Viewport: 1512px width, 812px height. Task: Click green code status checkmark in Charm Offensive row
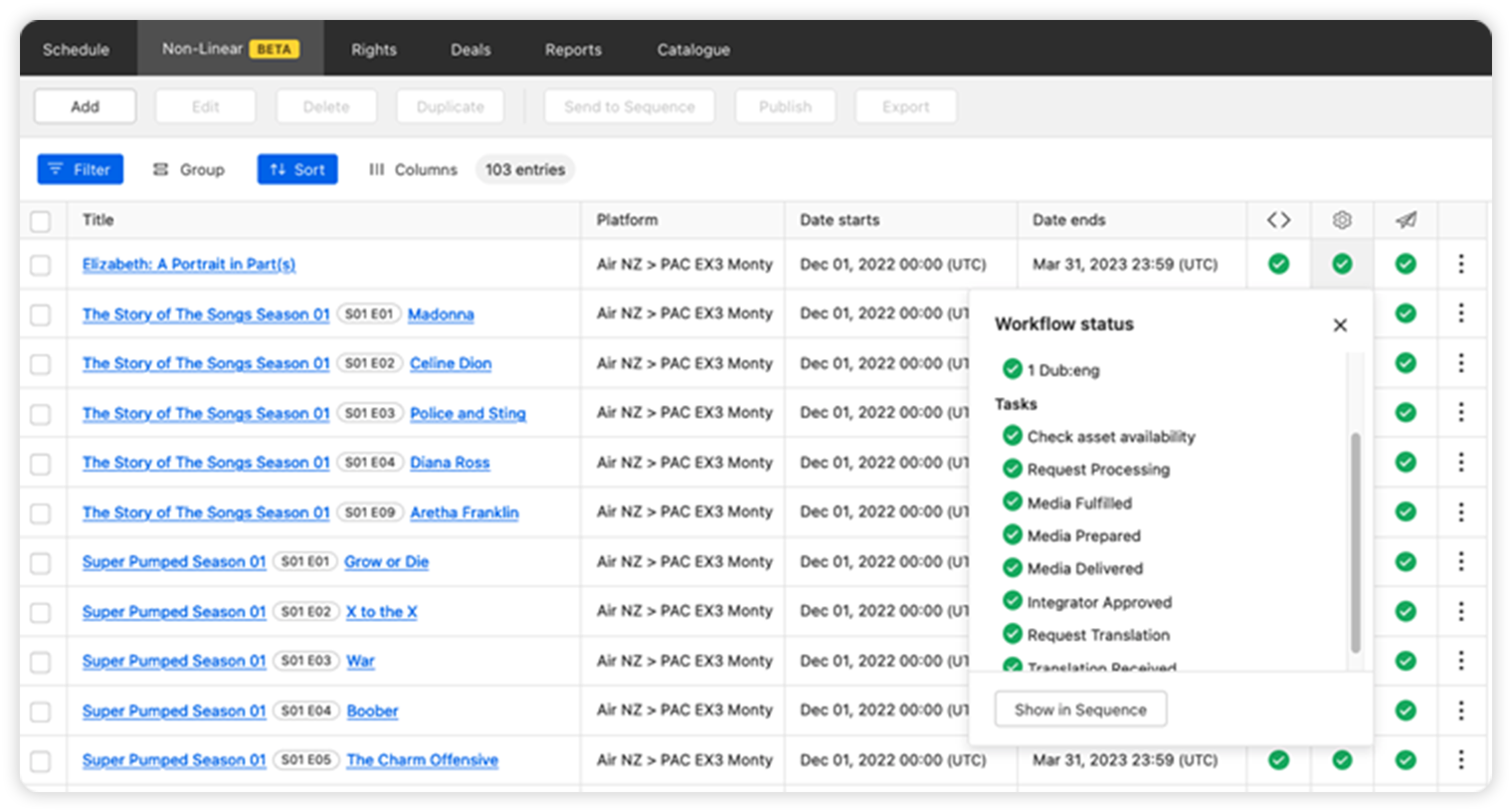click(x=1278, y=760)
